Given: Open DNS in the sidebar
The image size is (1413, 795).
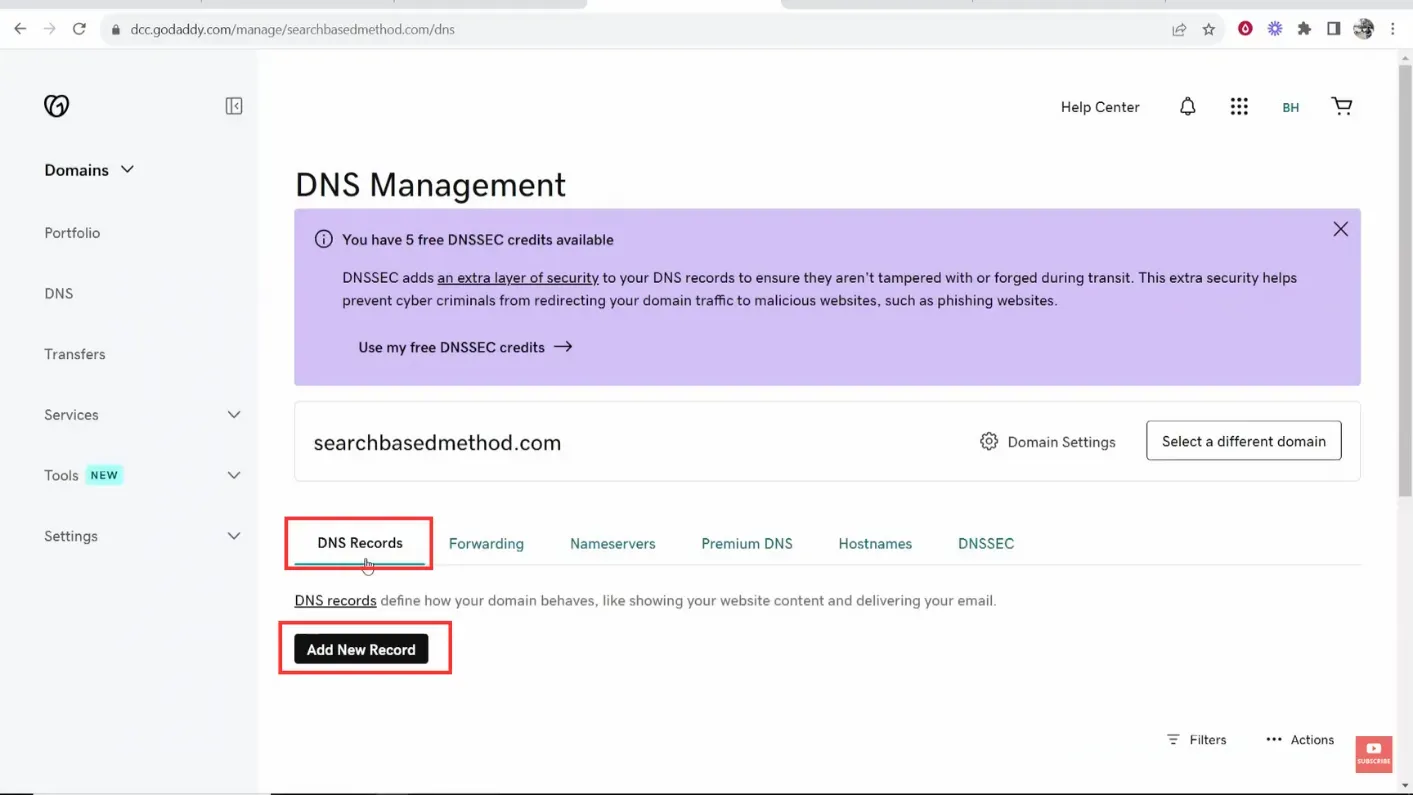Looking at the screenshot, I should (59, 294).
